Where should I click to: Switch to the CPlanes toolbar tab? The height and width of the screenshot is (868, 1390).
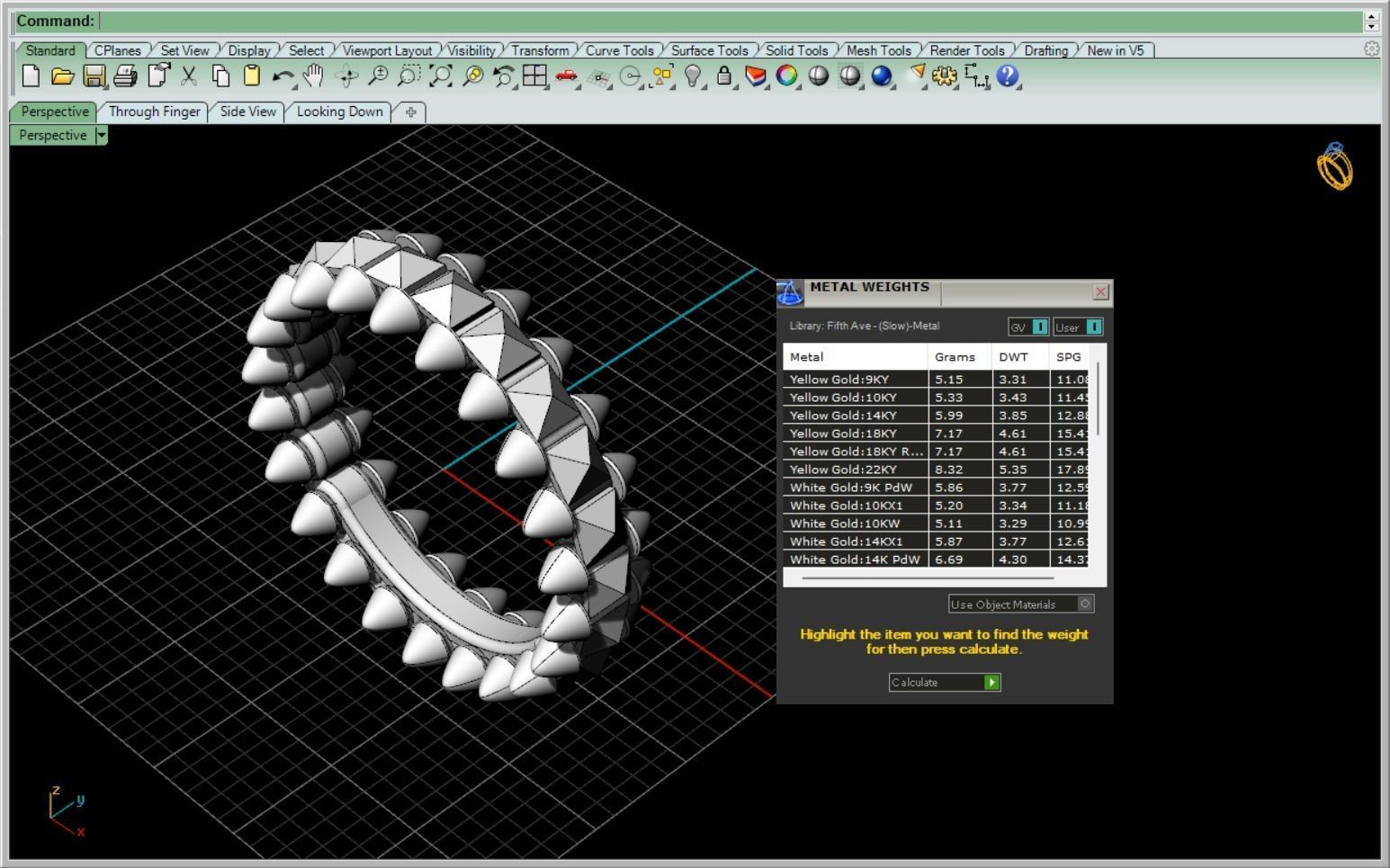point(118,50)
